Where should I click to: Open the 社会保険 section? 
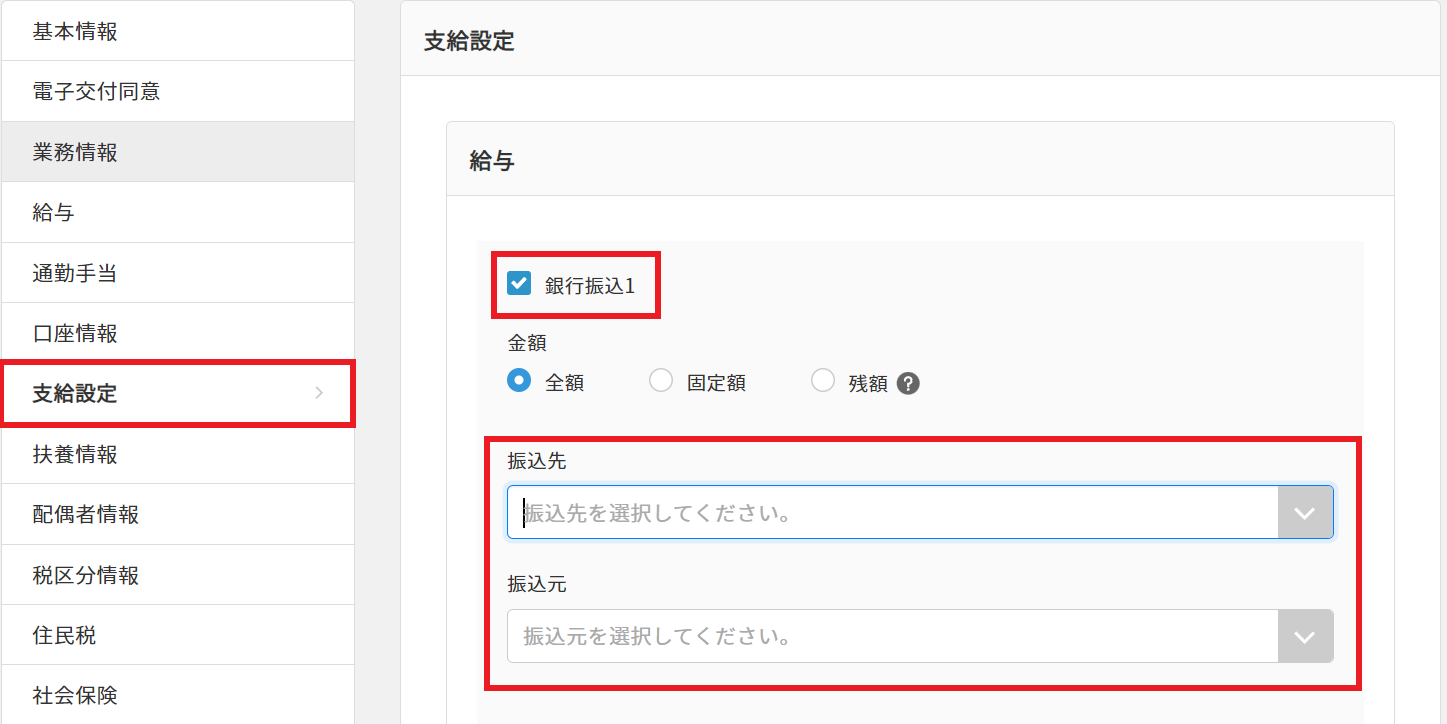pyautogui.click(x=176, y=695)
